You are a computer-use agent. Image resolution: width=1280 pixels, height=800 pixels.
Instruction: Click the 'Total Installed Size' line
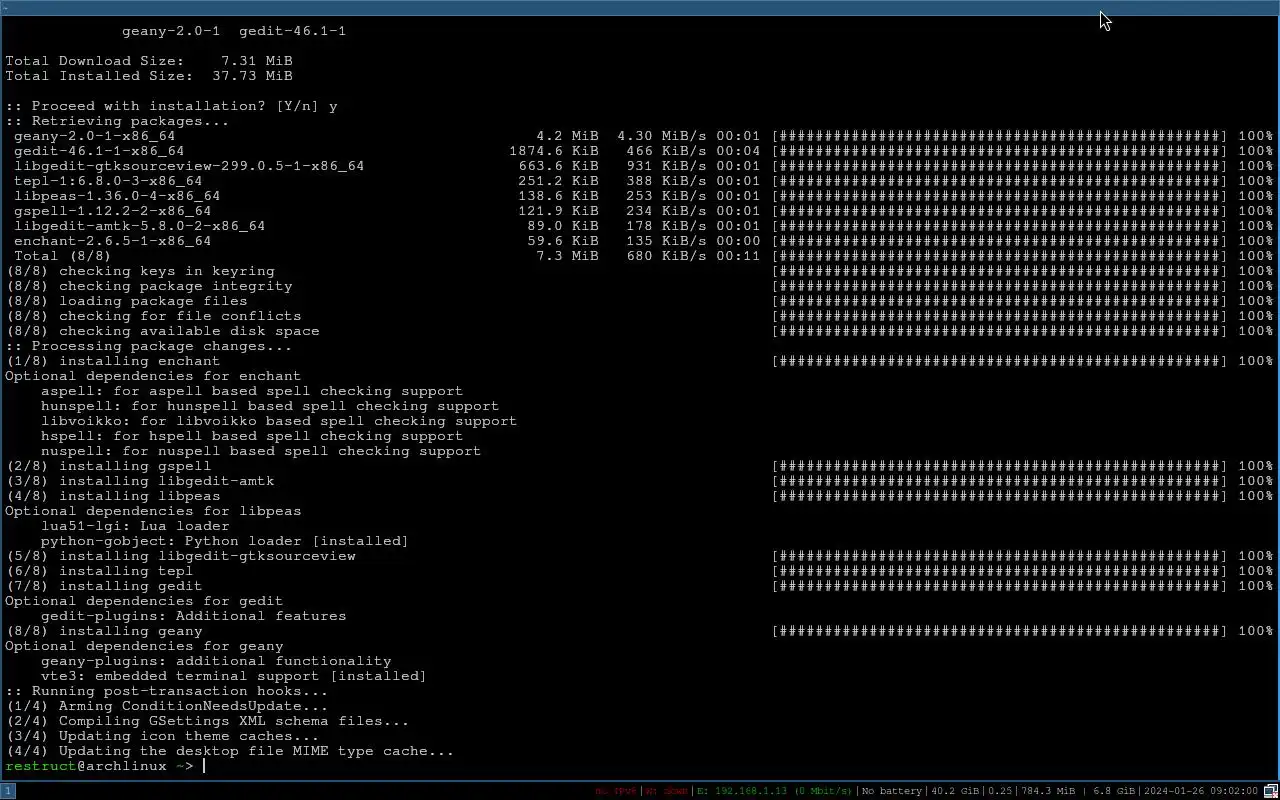(149, 76)
